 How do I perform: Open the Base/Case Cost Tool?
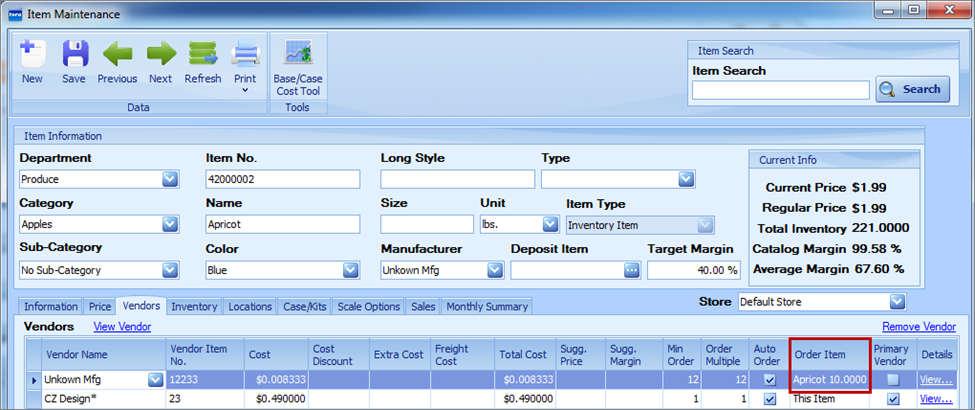(298, 55)
